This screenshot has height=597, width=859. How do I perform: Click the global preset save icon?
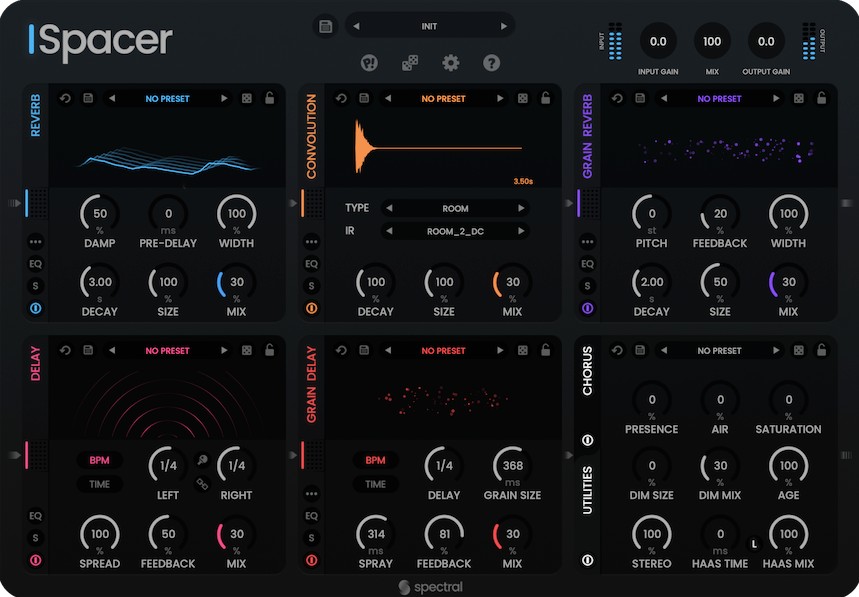click(x=325, y=26)
